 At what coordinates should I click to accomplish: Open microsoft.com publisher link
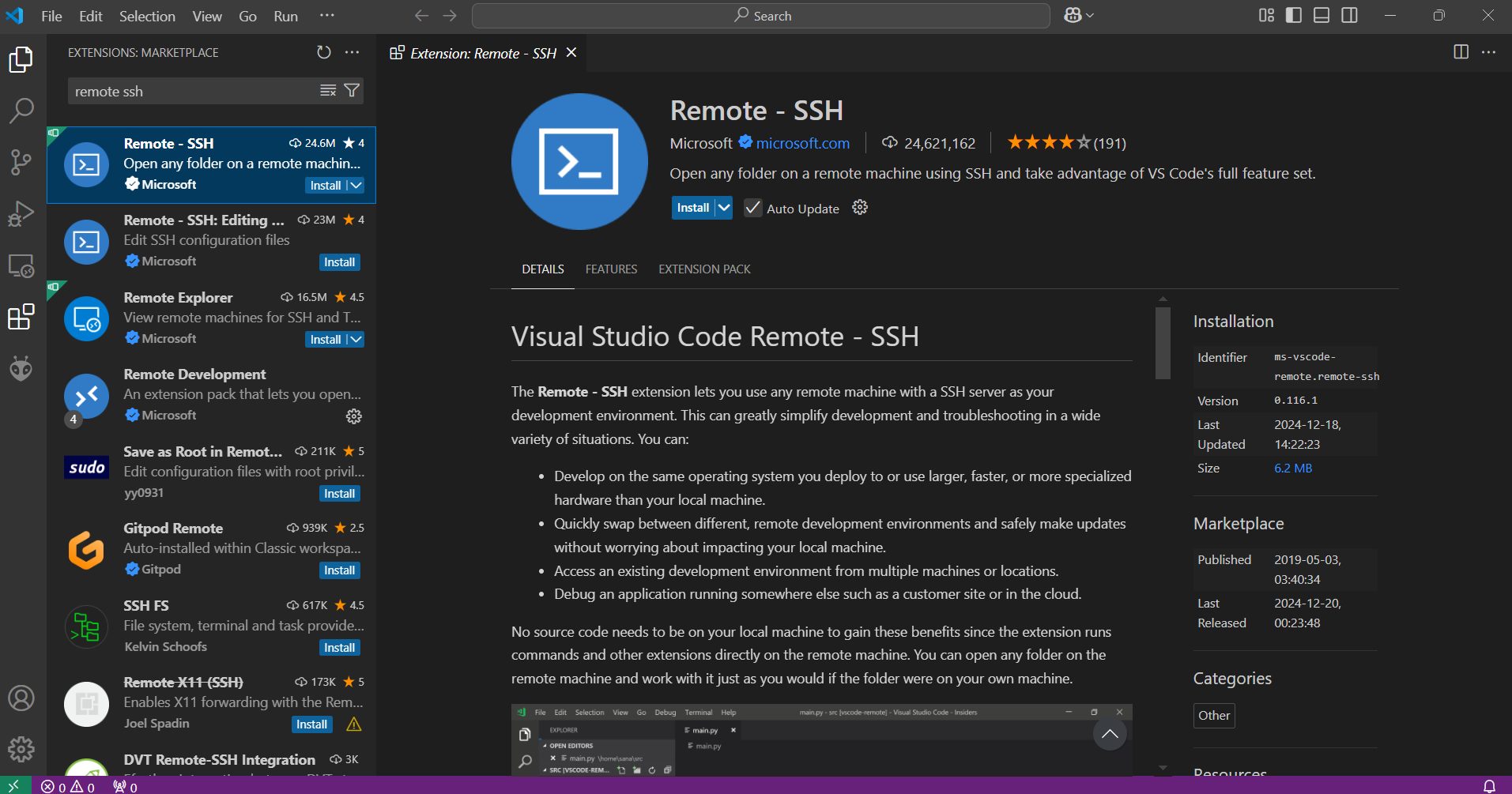[802, 143]
